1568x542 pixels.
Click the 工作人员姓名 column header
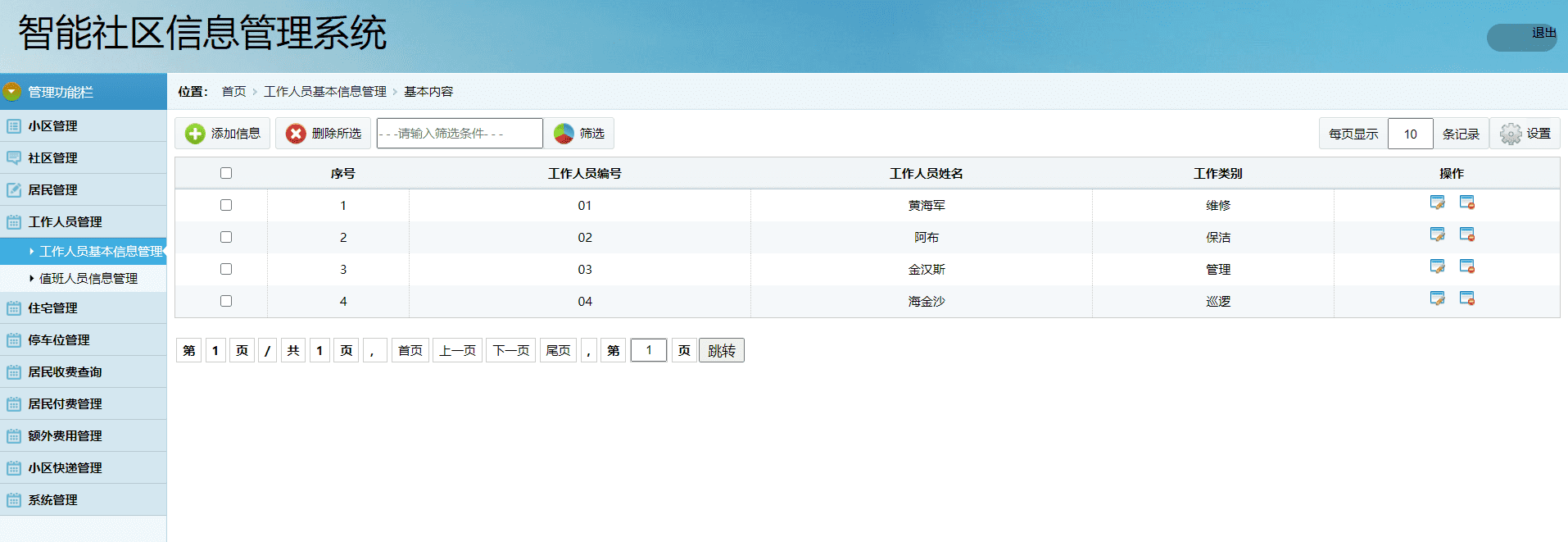click(927, 174)
